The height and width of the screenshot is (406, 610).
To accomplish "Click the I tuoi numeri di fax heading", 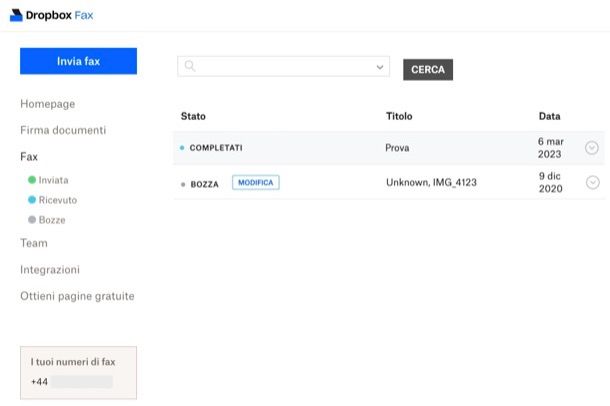I will coord(73,362).
